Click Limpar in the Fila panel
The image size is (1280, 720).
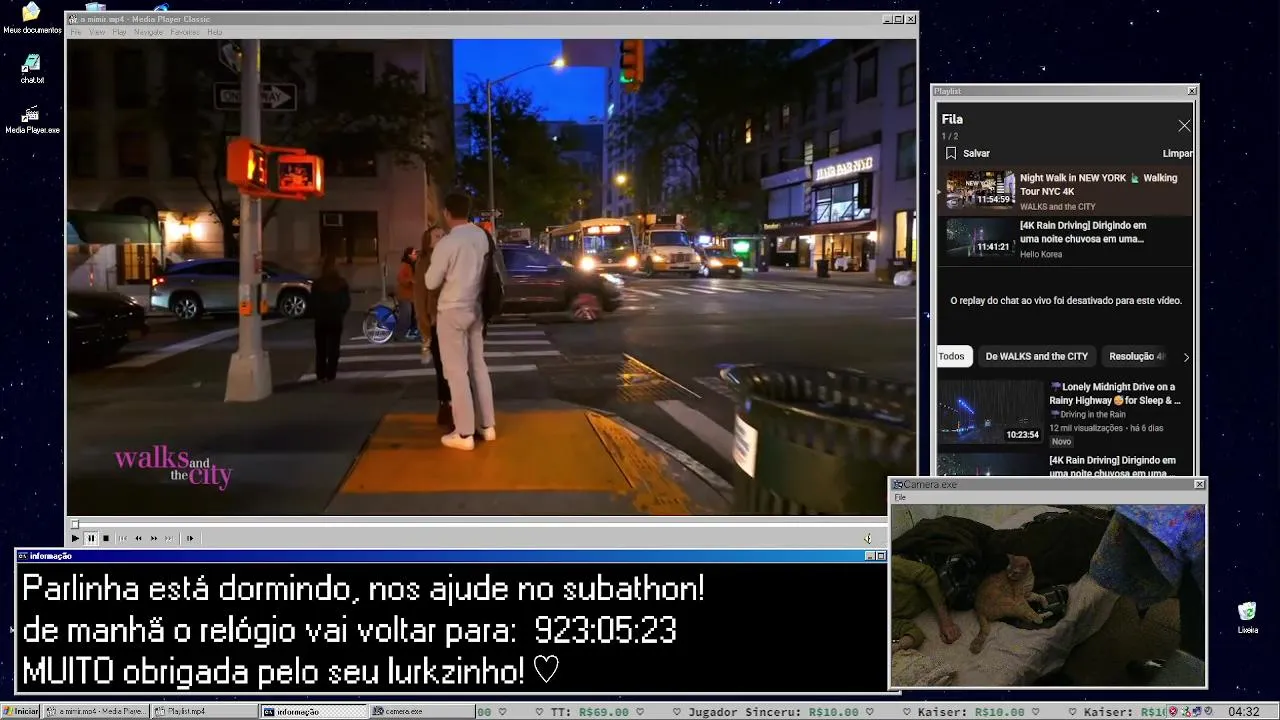coord(1177,154)
